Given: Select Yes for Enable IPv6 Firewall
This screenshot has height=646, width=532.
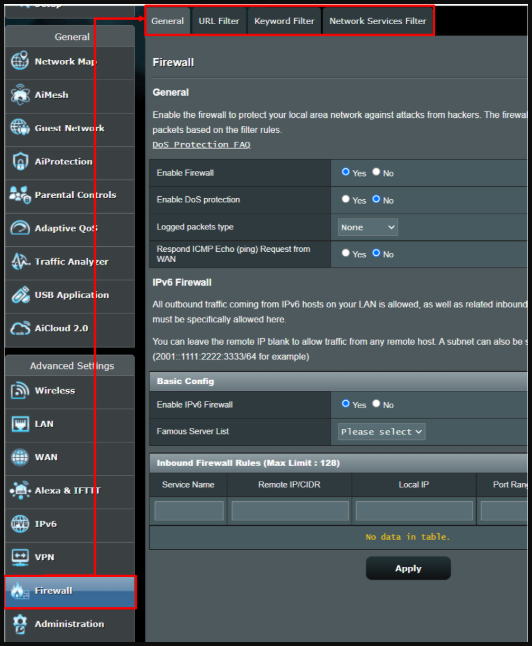Looking at the screenshot, I should point(345,404).
